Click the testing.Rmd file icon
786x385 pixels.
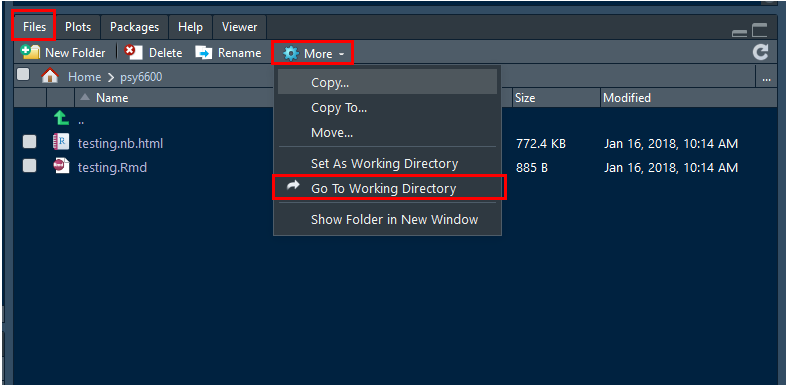click(x=61, y=166)
